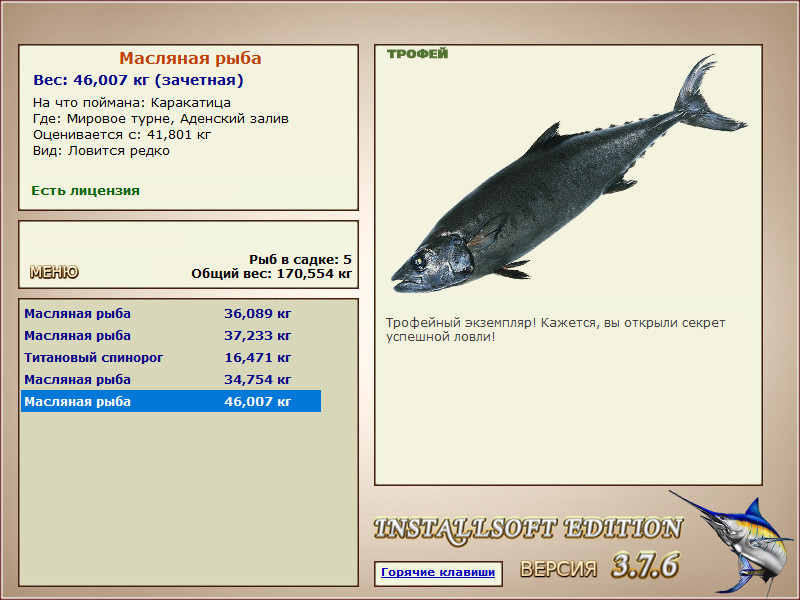The width and height of the screenshot is (800, 600).
Task: Select the Титановый спинорог 16,471 кг row
Action: click(171, 357)
